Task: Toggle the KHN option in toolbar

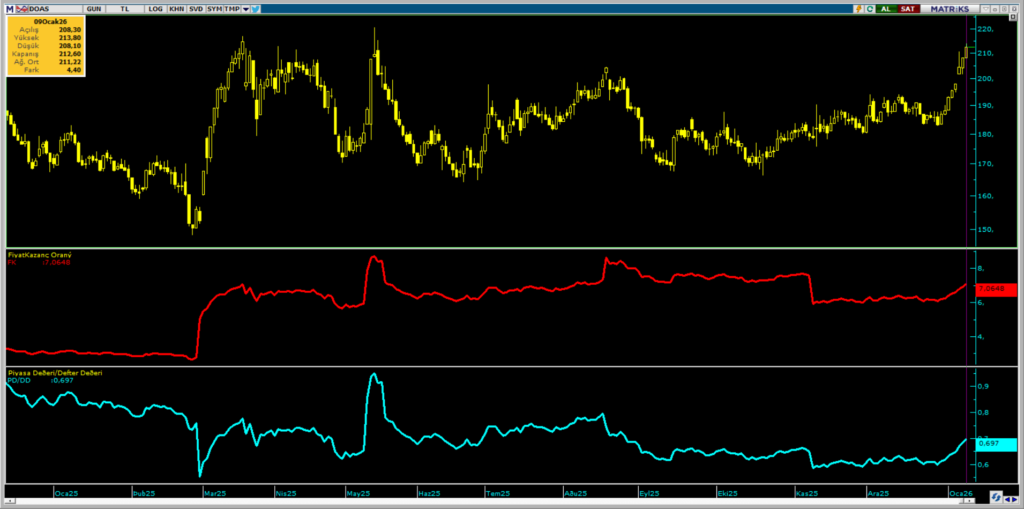Action: (x=177, y=8)
